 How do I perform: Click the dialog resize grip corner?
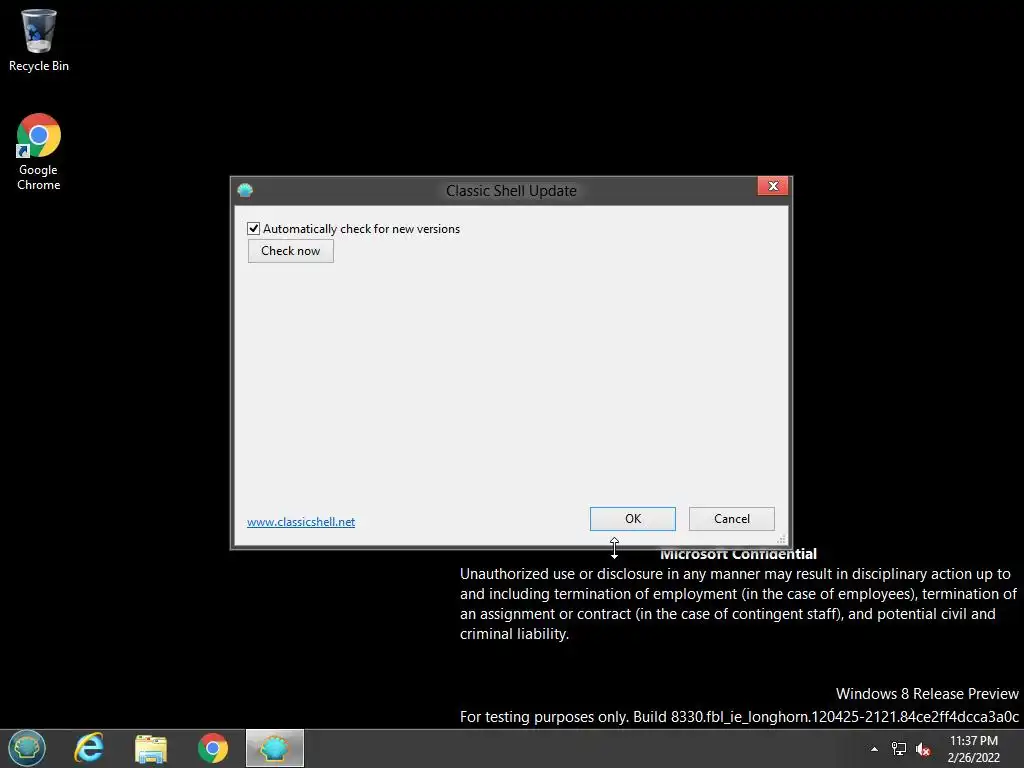click(x=782, y=539)
